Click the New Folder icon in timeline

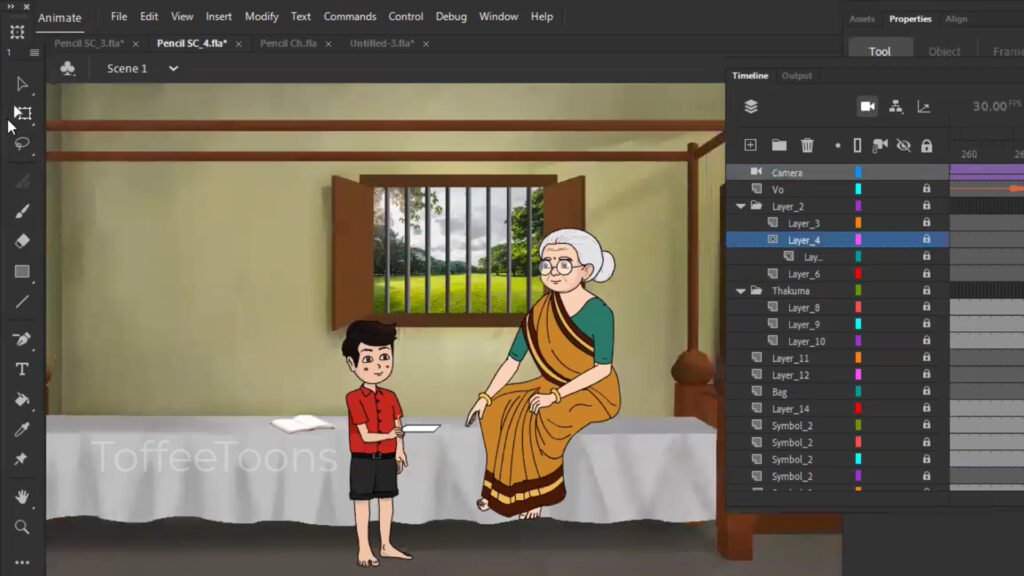tap(778, 145)
